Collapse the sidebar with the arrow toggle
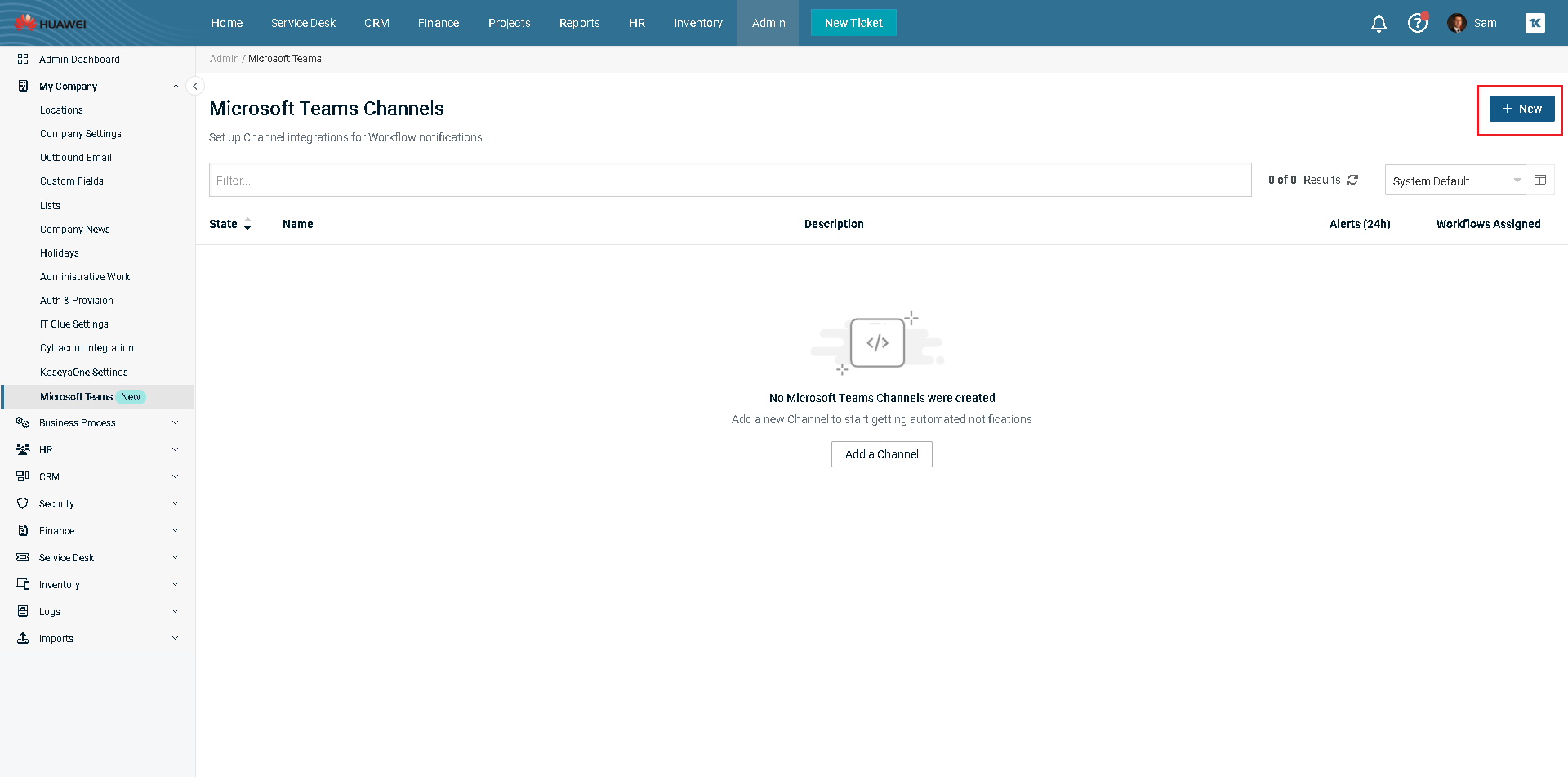Screen dimensions: 1568x777 click(195, 86)
